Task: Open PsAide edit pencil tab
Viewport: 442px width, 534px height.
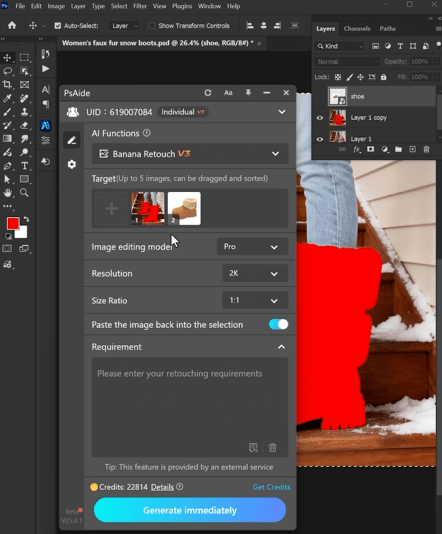Action: click(72, 140)
